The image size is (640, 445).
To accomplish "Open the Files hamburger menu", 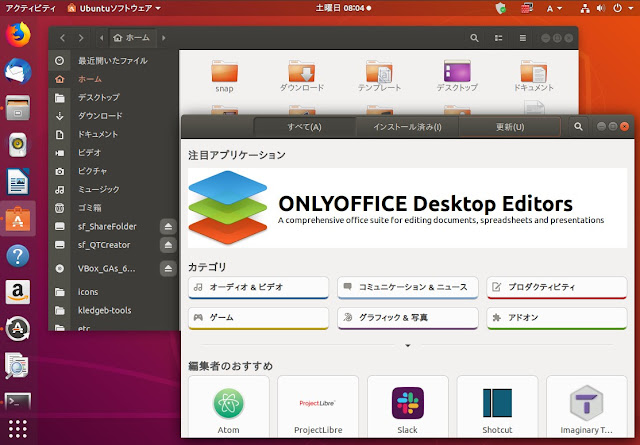I will [522, 38].
